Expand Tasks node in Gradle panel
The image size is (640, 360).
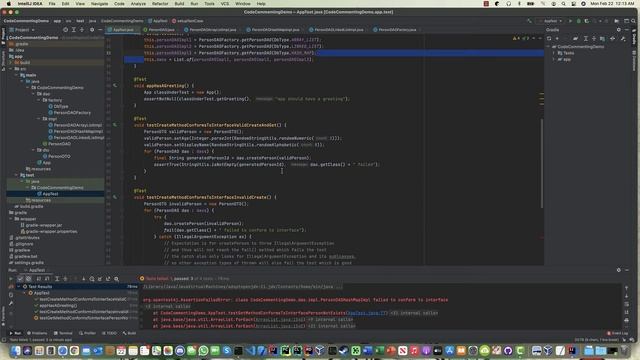[554, 53]
